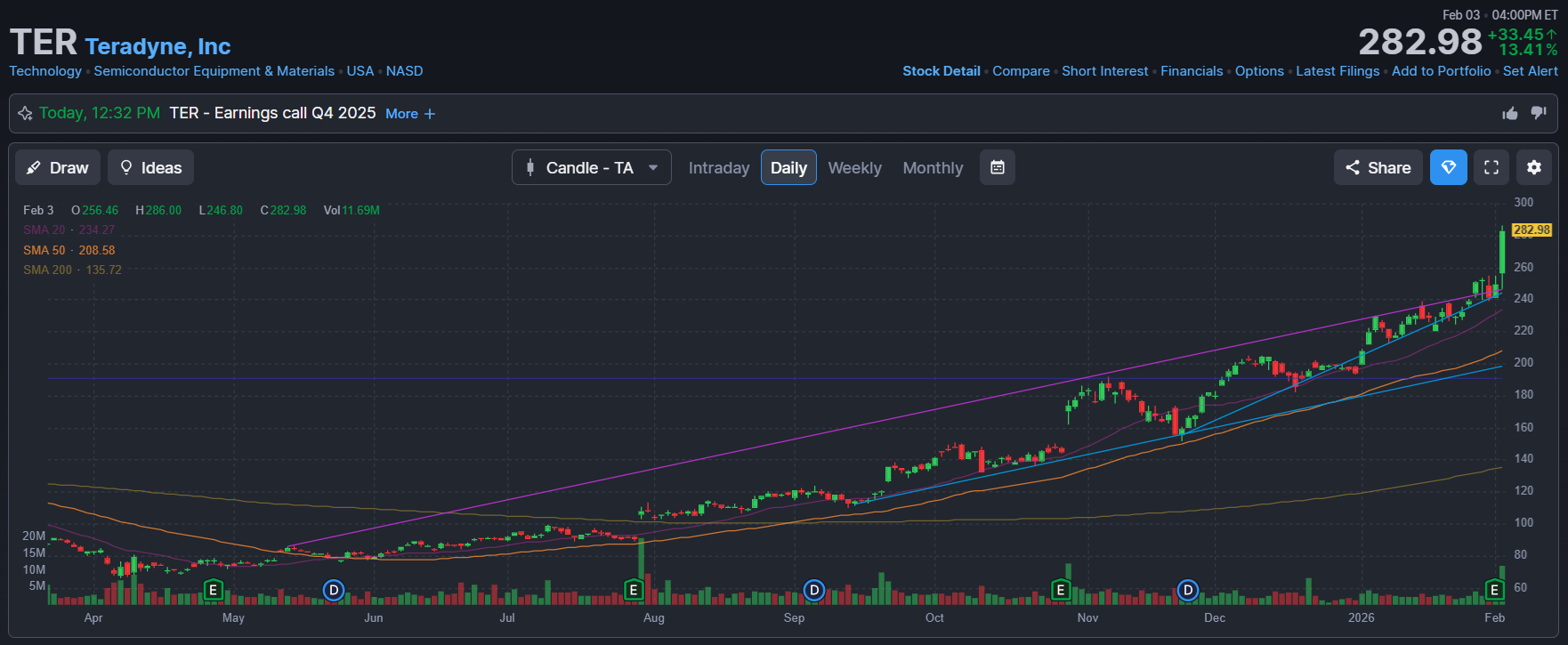Open the Options link
Viewport: 1568px width, 645px height.
point(1259,71)
